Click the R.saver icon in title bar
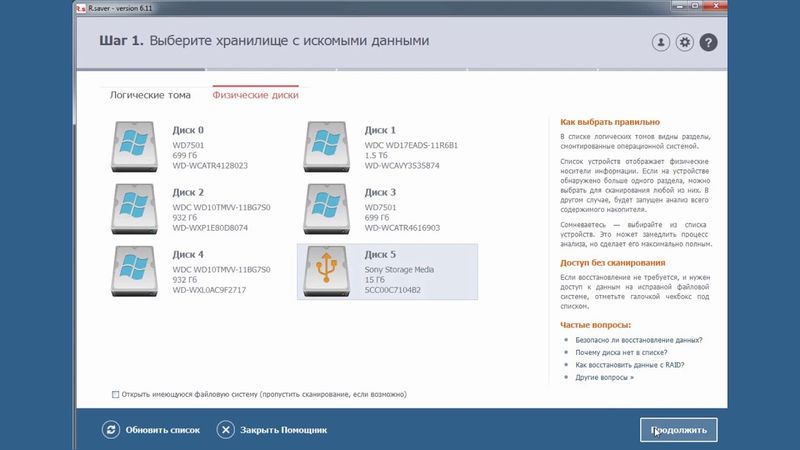800x450 pixels. click(x=81, y=8)
